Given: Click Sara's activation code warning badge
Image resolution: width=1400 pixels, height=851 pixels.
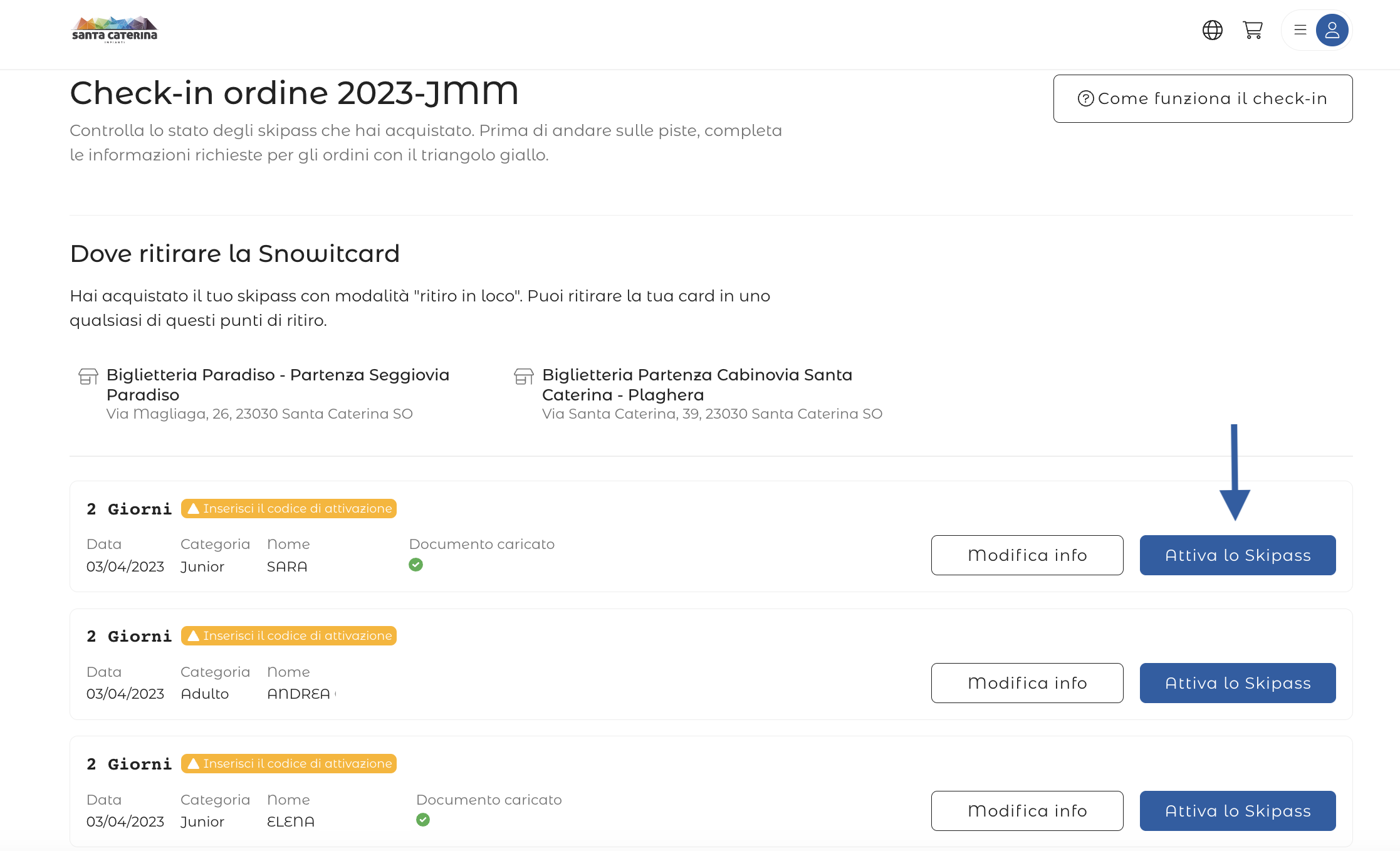Looking at the screenshot, I should tap(289, 508).
